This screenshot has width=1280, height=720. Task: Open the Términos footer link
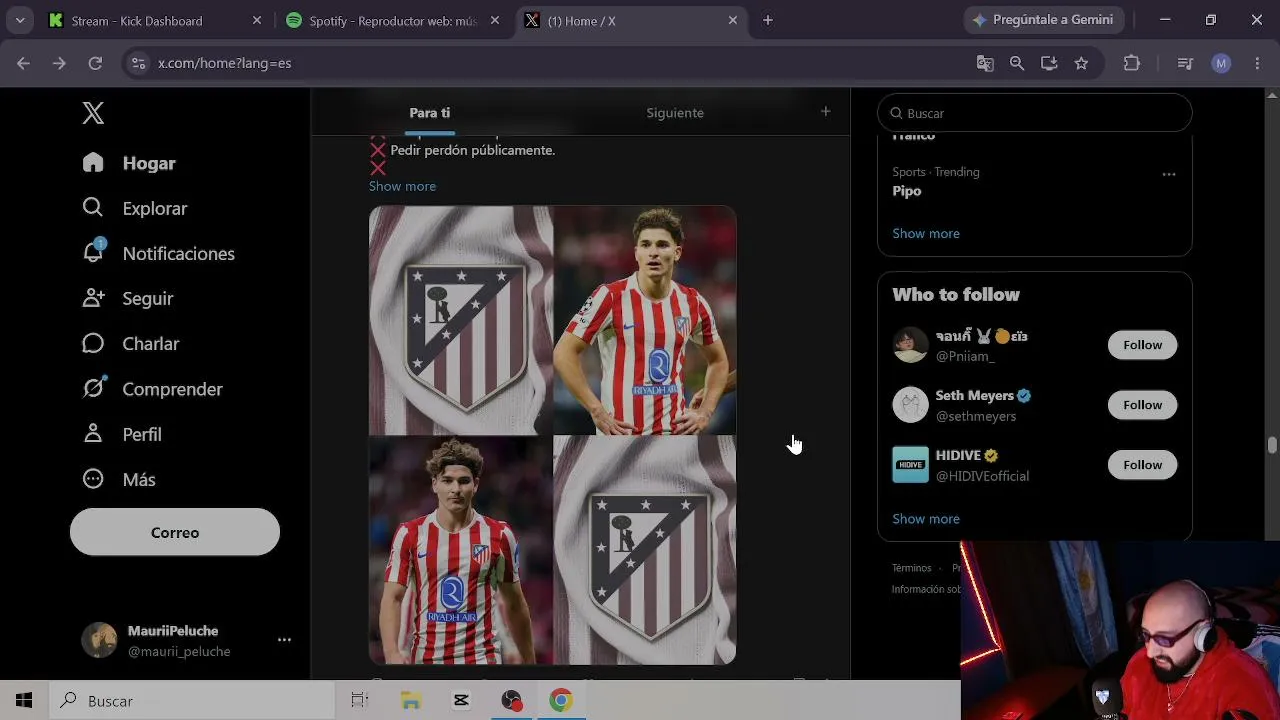pyautogui.click(x=911, y=568)
